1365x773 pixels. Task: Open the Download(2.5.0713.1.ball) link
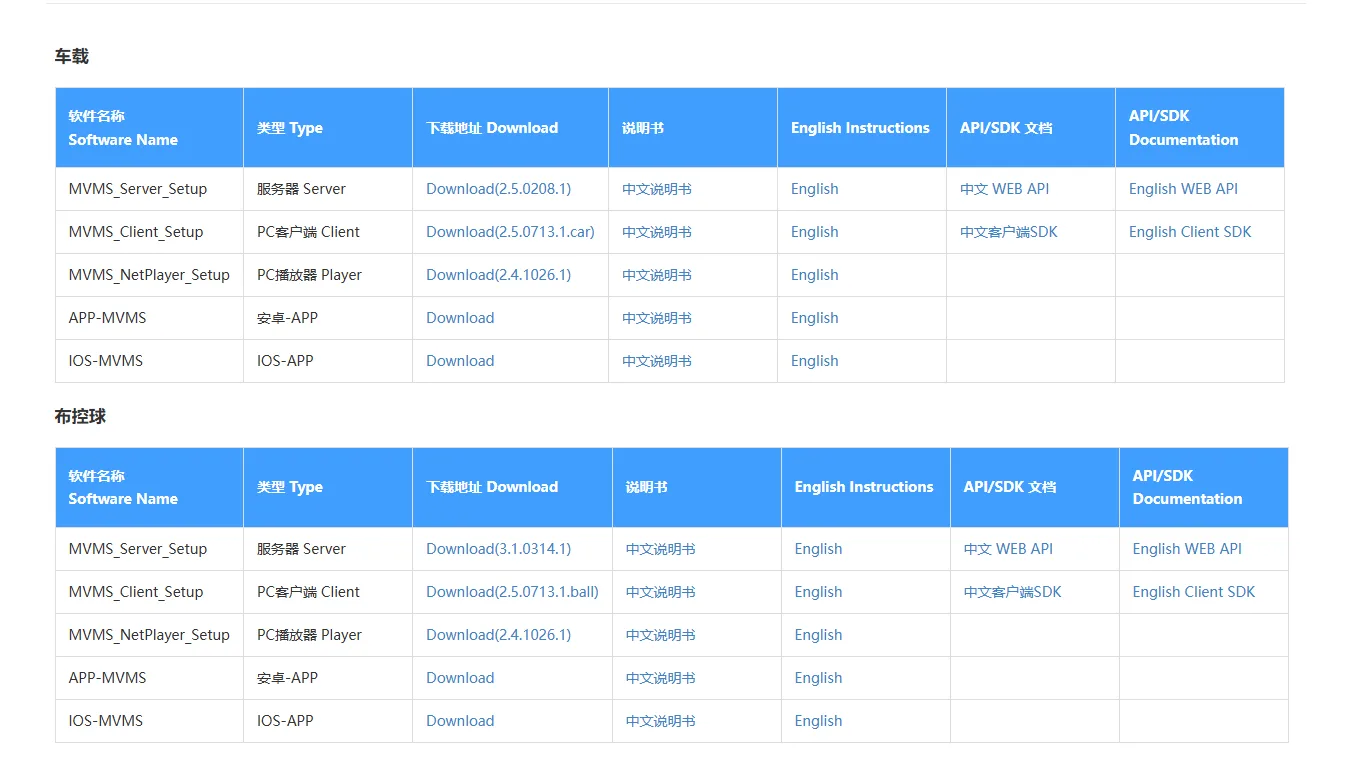pos(512,592)
